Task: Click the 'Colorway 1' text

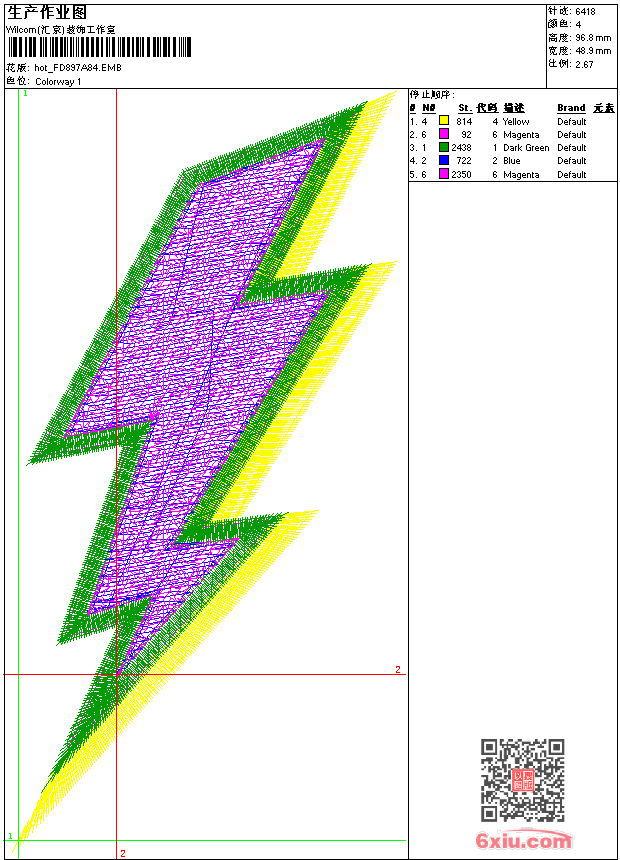Action: 58,82
